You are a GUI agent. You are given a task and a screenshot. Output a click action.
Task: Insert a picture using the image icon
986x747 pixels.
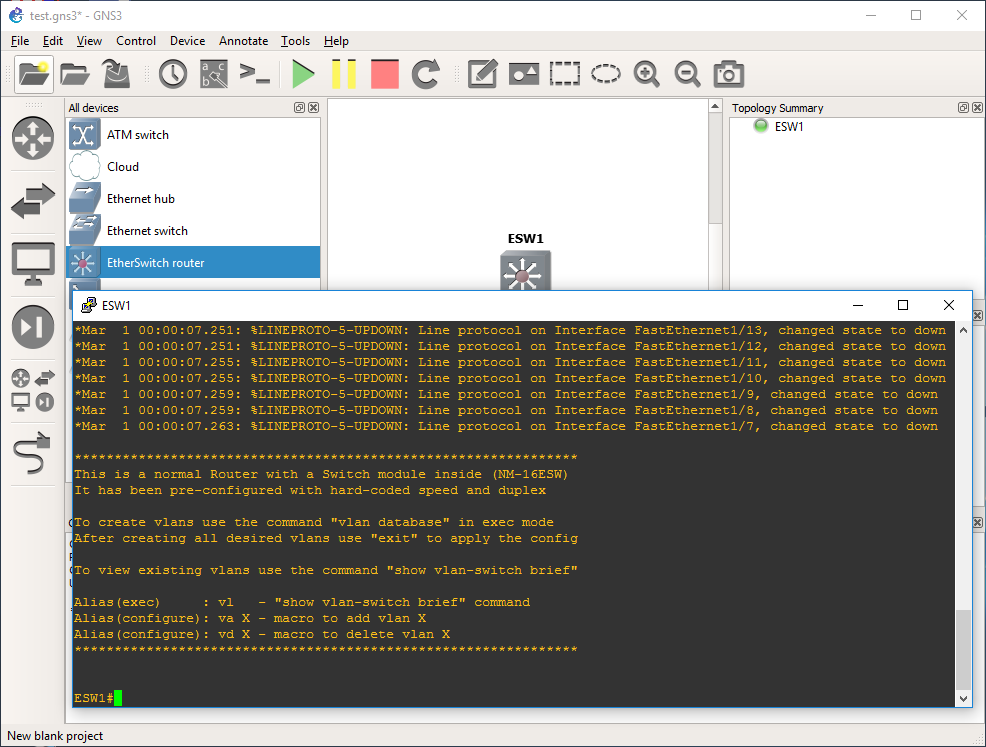pyautogui.click(x=524, y=74)
